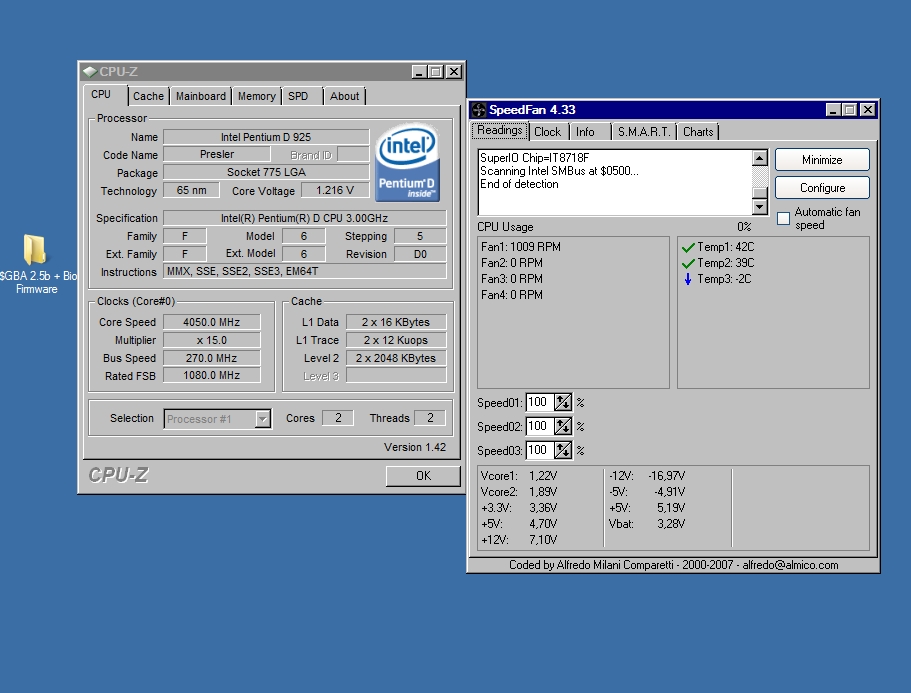Click the Speed03 spinner arrows
Image resolution: width=911 pixels, height=693 pixels.
point(563,450)
